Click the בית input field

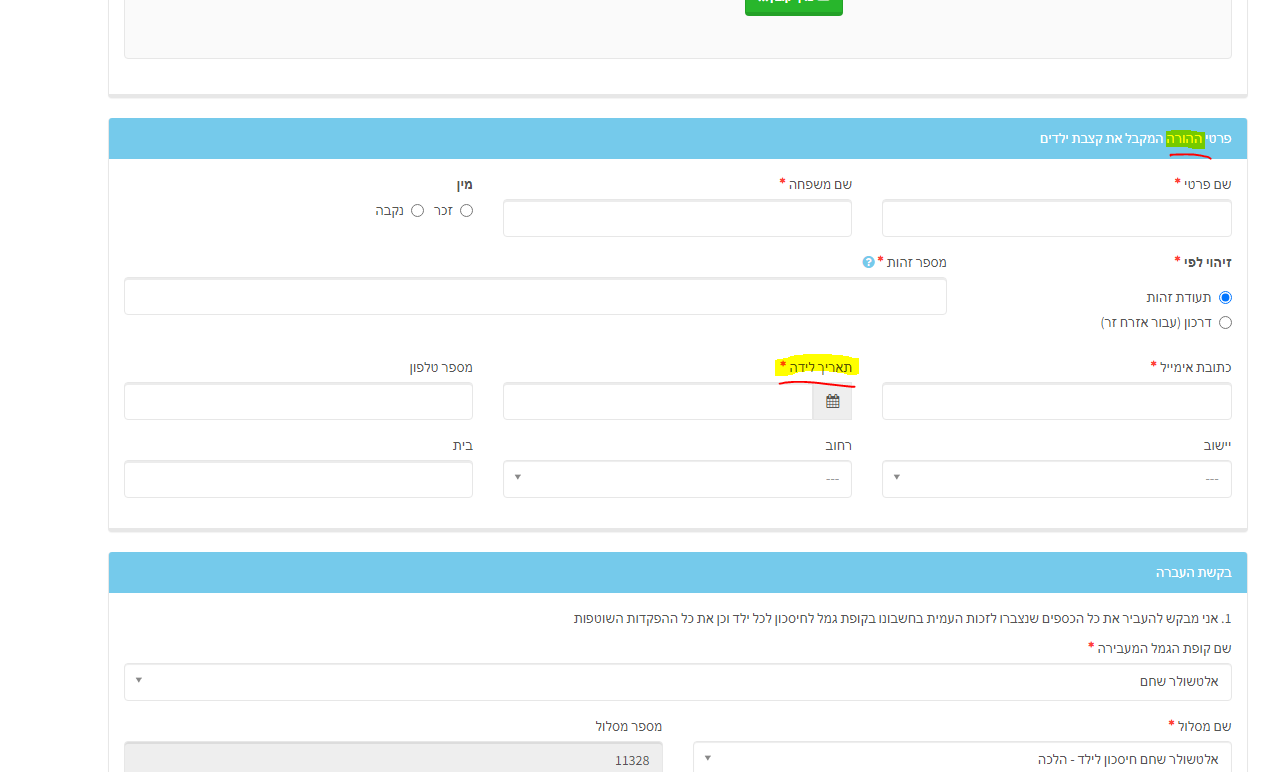pos(298,479)
